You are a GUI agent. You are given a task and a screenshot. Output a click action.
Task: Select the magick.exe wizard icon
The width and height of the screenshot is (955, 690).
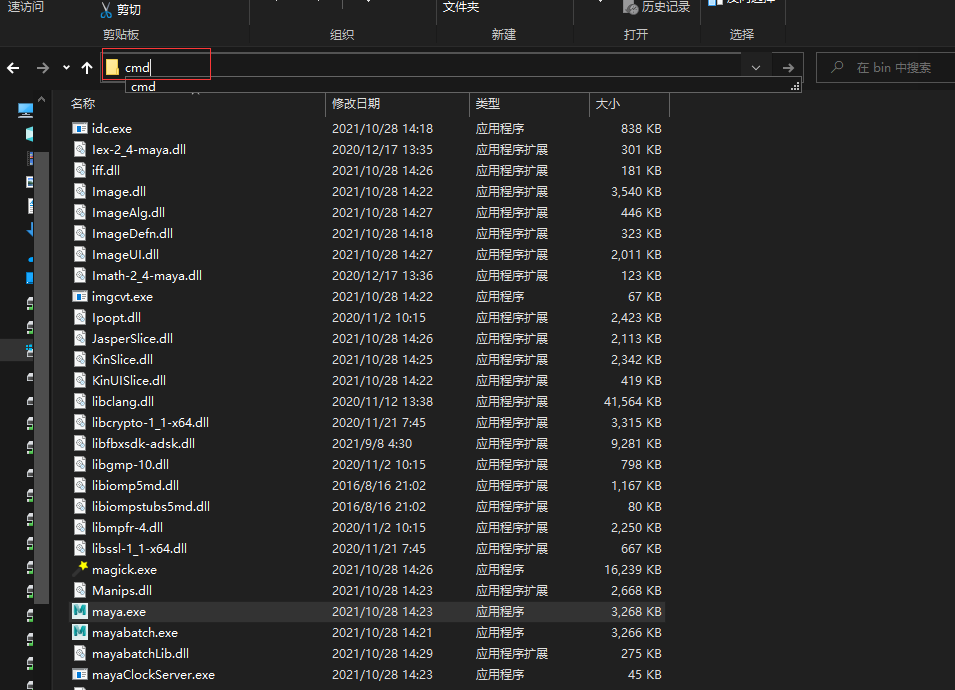coord(79,569)
